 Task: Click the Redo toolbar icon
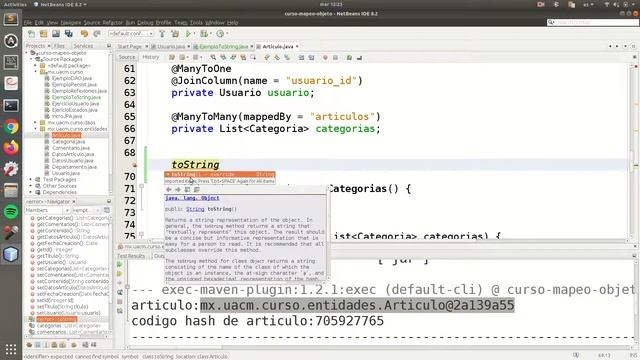(x=97, y=34)
